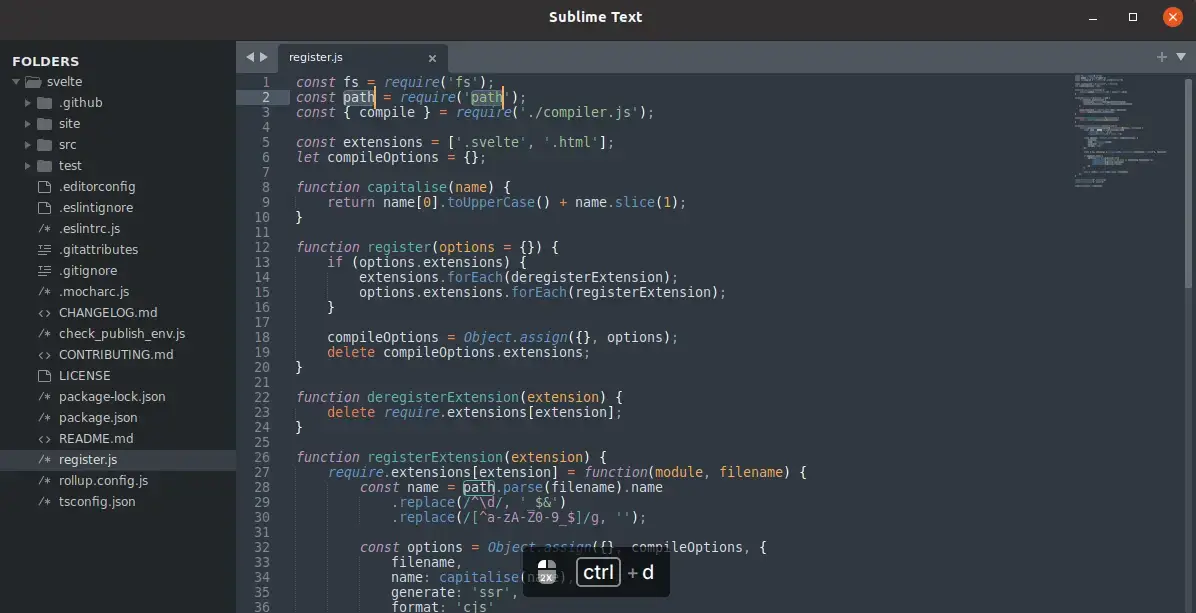Viewport: 1196px width, 613px height.
Task: Click the src folder icon
Action: [x=44, y=145]
